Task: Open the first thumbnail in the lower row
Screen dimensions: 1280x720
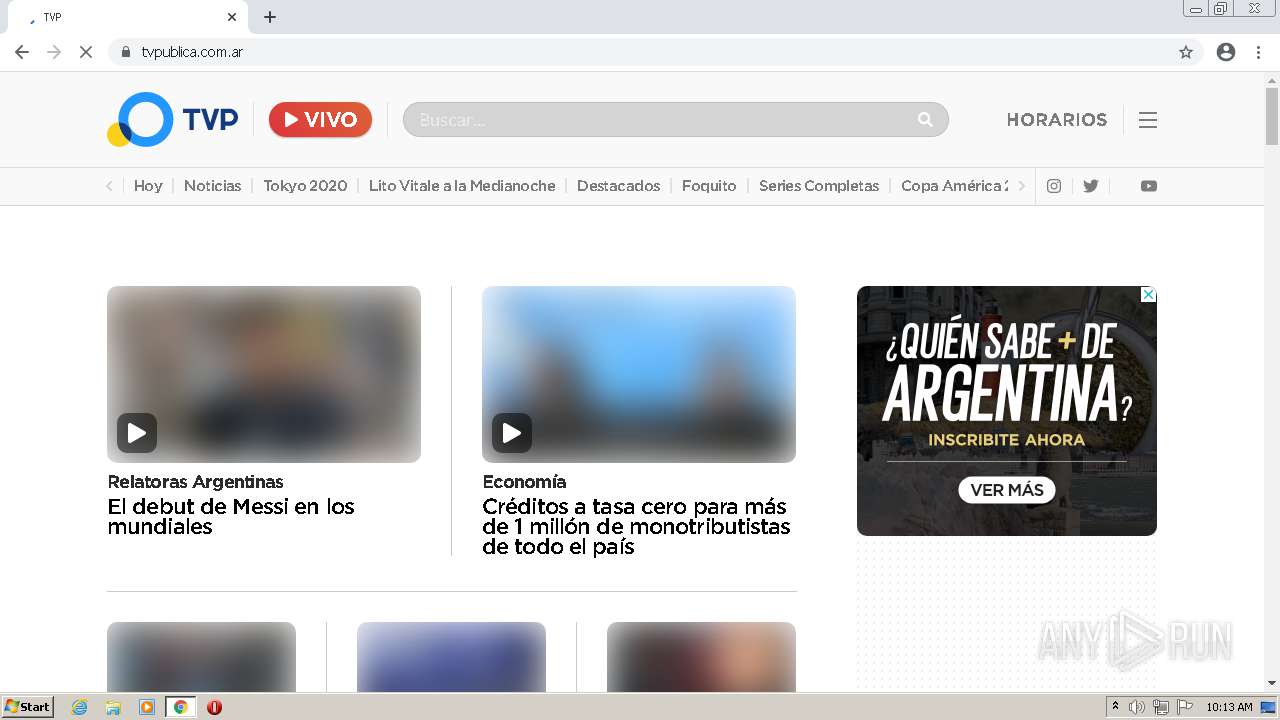Action: pos(201,656)
